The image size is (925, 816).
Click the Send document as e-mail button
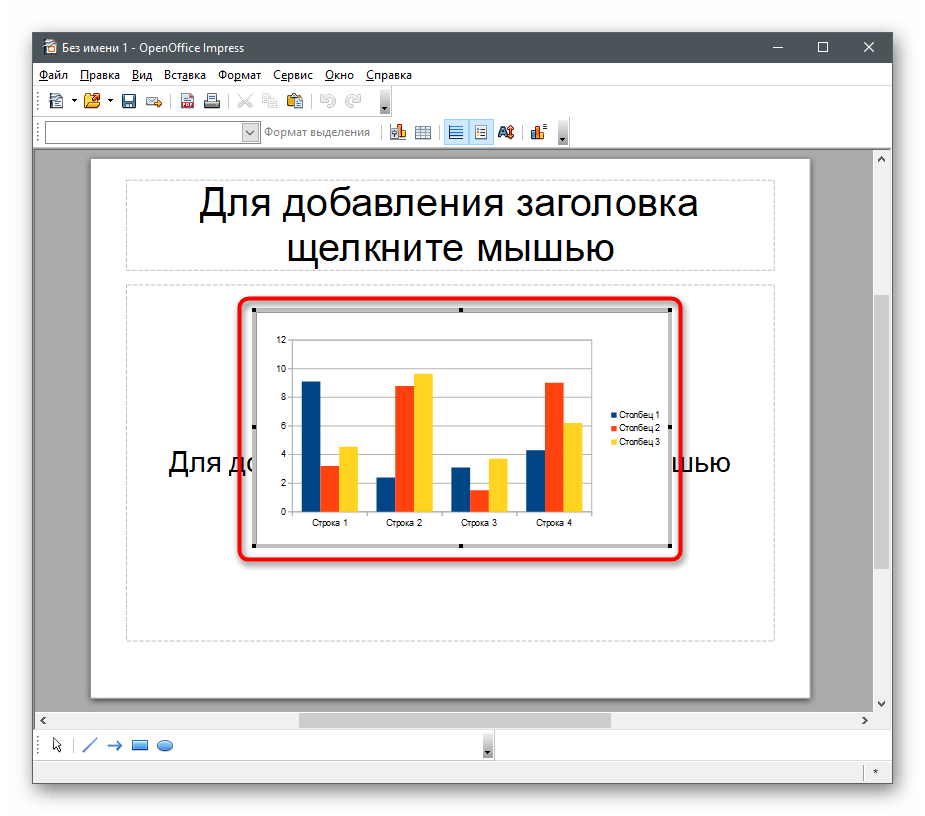(x=154, y=101)
